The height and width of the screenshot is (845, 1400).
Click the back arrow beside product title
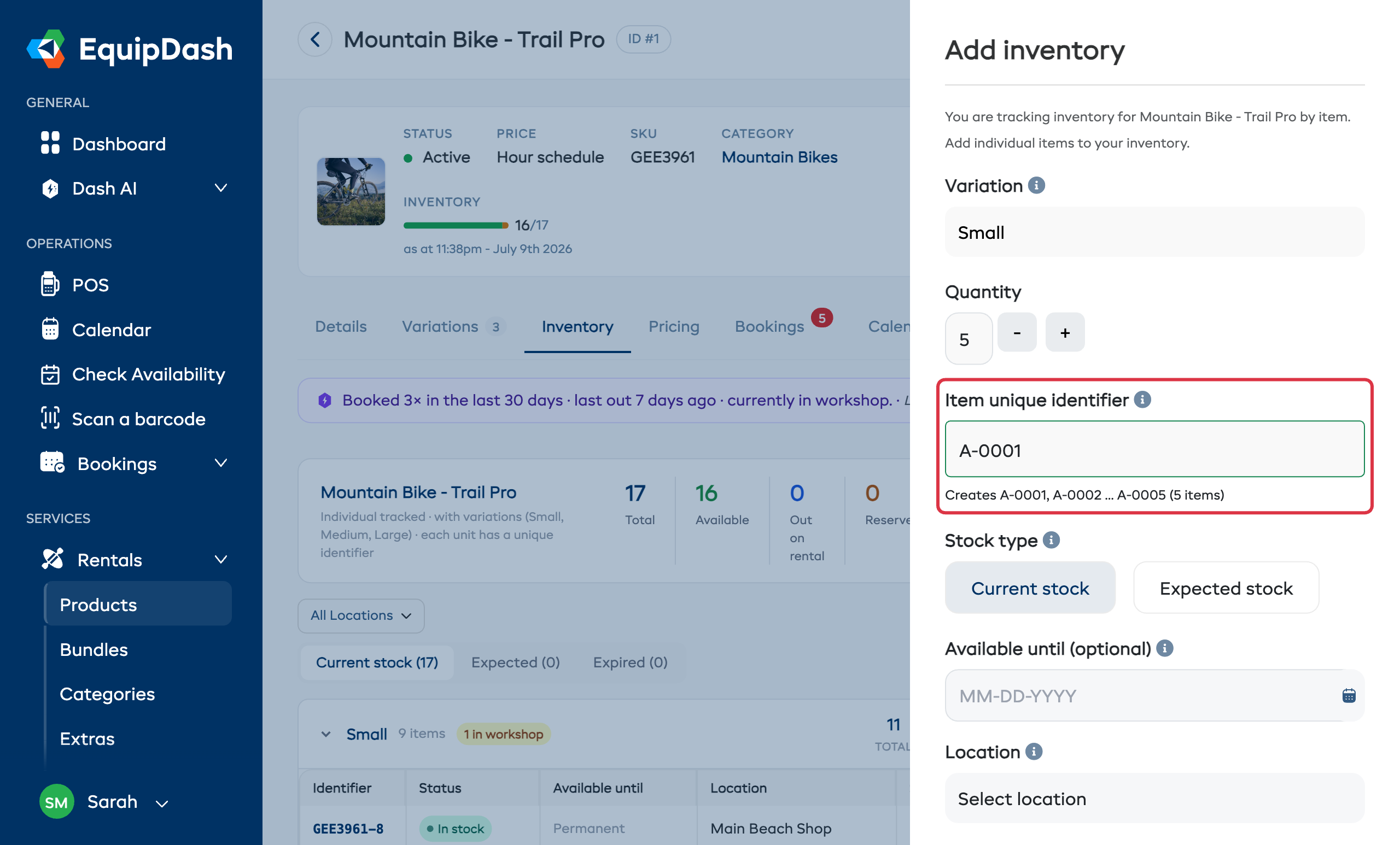[315, 39]
